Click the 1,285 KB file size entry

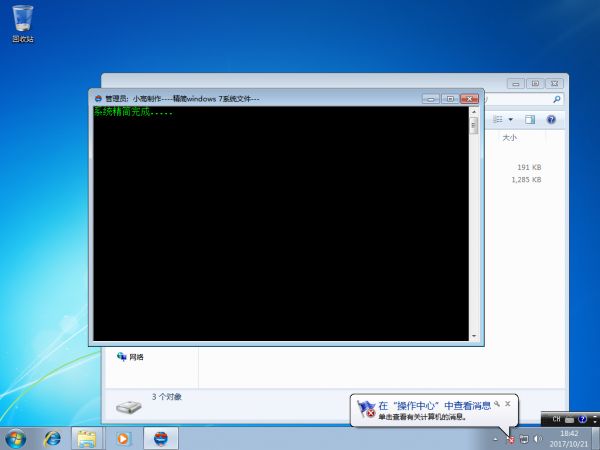pyautogui.click(x=526, y=179)
